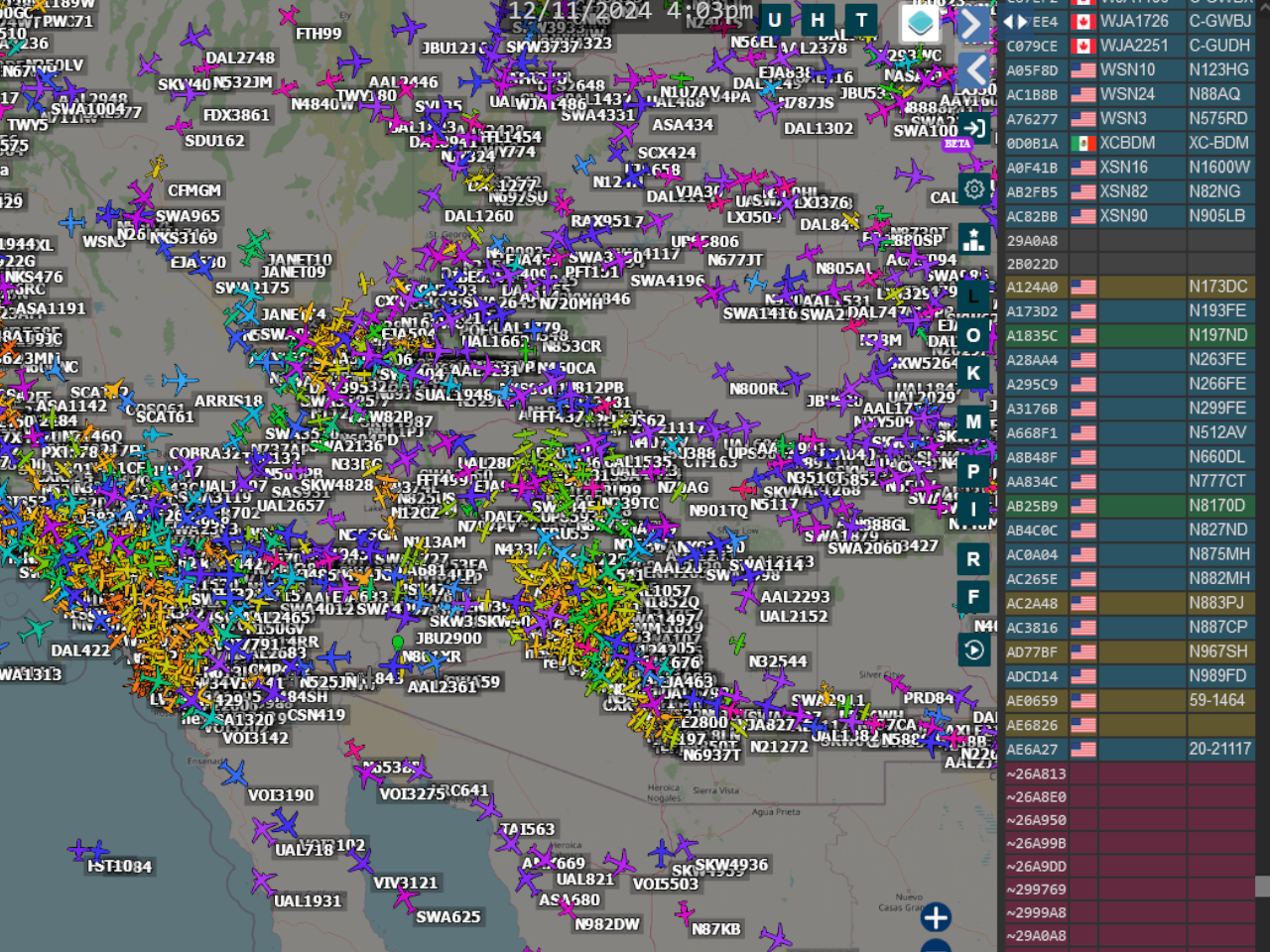The height and width of the screenshot is (952, 1270).
Task: Click aircraft label SDU162 on map
Action: [215, 141]
